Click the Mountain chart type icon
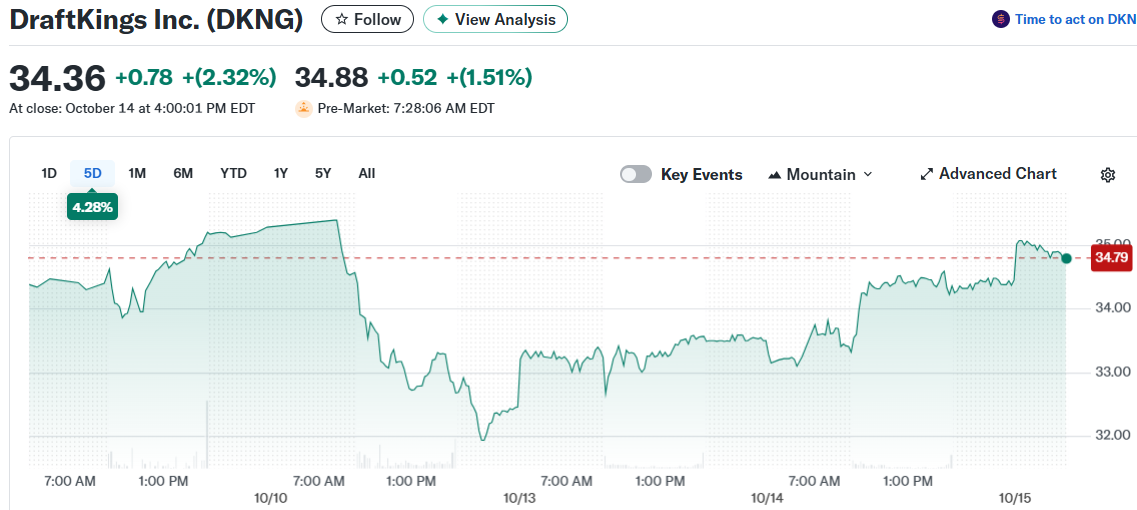The width and height of the screenshot is (1137, 510). (x=774, y=175)
